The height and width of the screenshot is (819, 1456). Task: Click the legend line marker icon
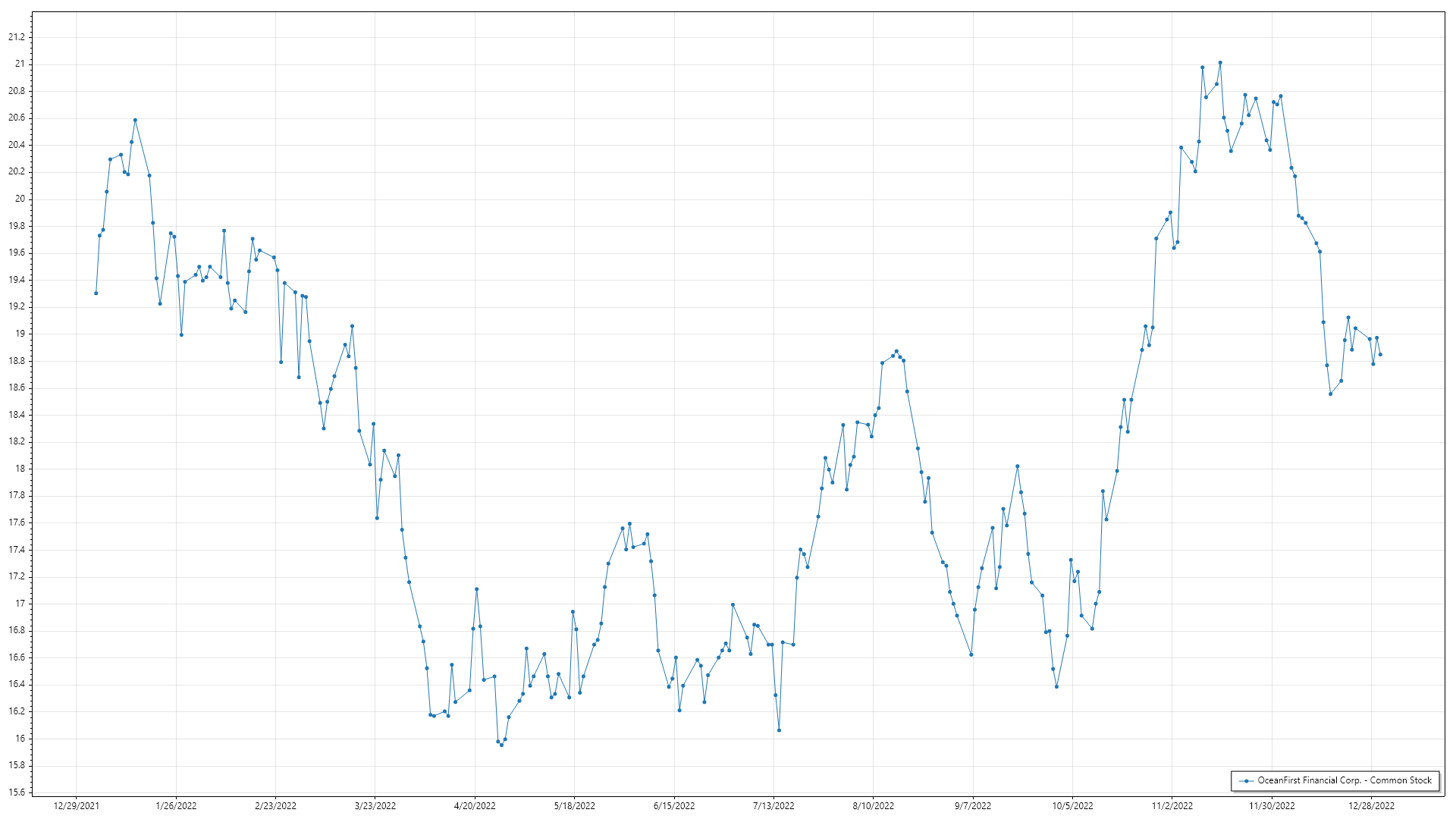click(x=1246, y=780)
